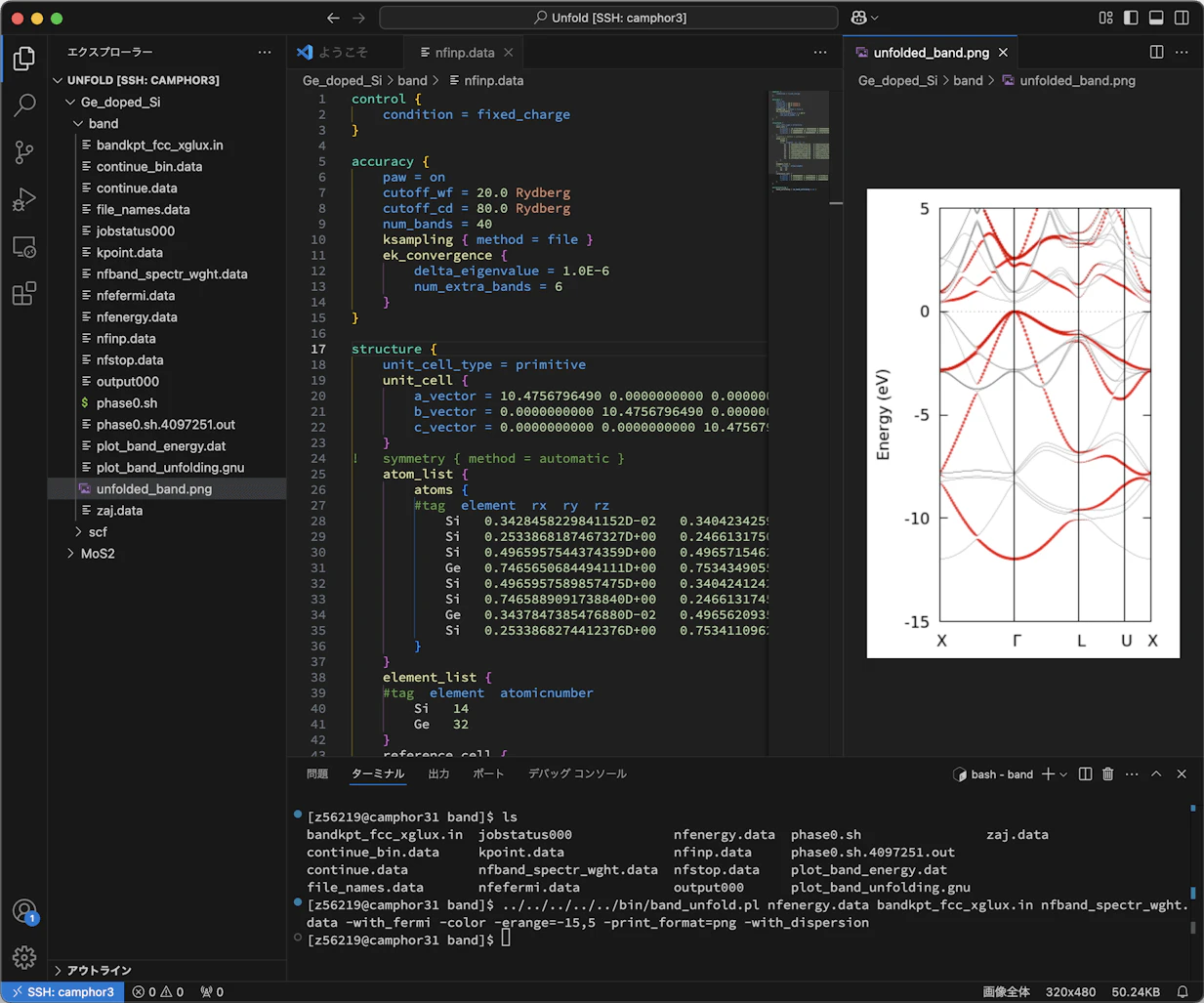The height and width of the screenshot is (1003, 1204).
Task: Split the image editor using the split icon
Action: pos(1156,52)
